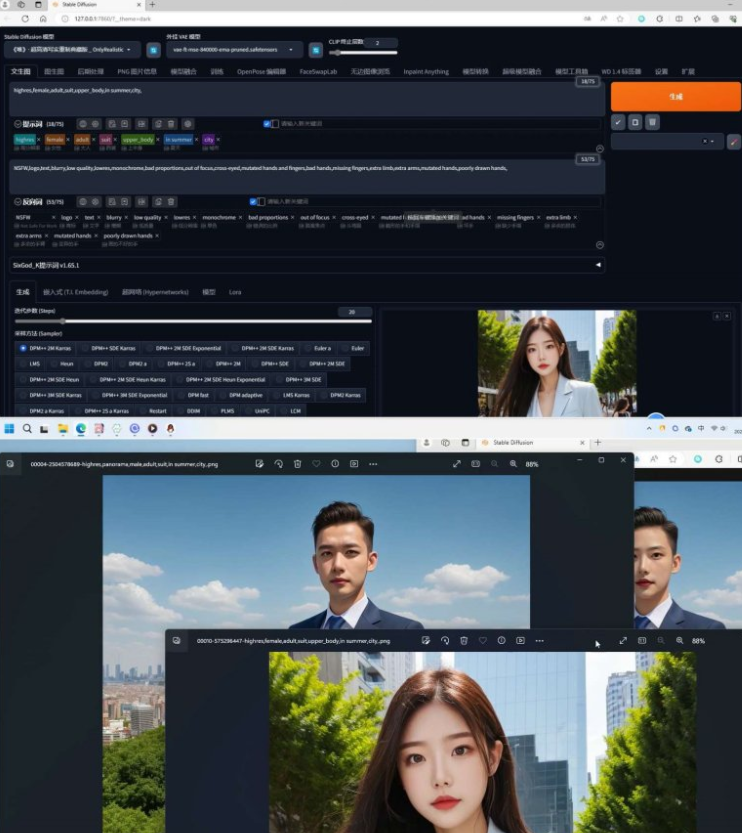
Task: Select the LMS sampler
Action: pyautogui.click(x=30, y=364)
